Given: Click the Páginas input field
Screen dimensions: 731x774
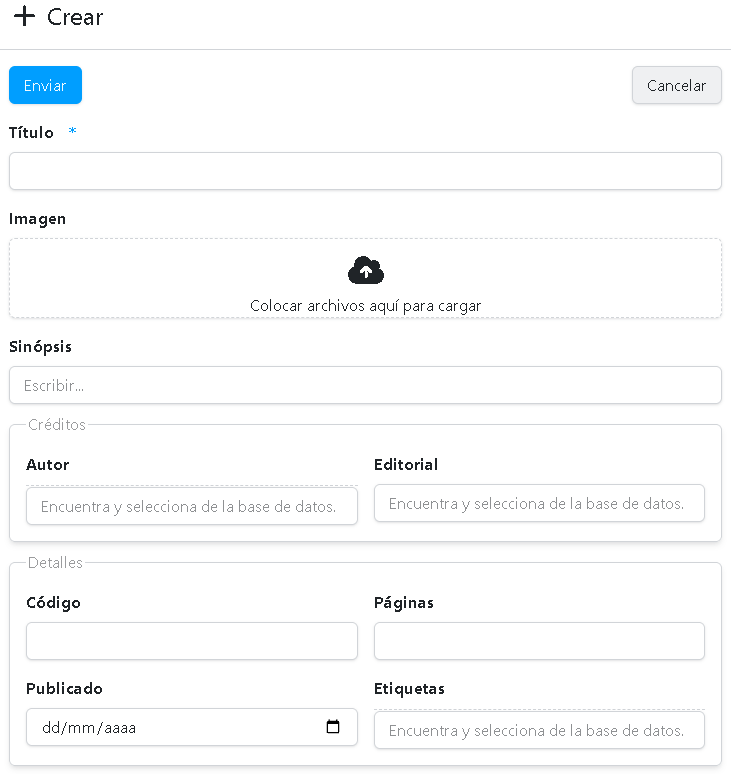Looking at the screenshot, I should (539, 641).
